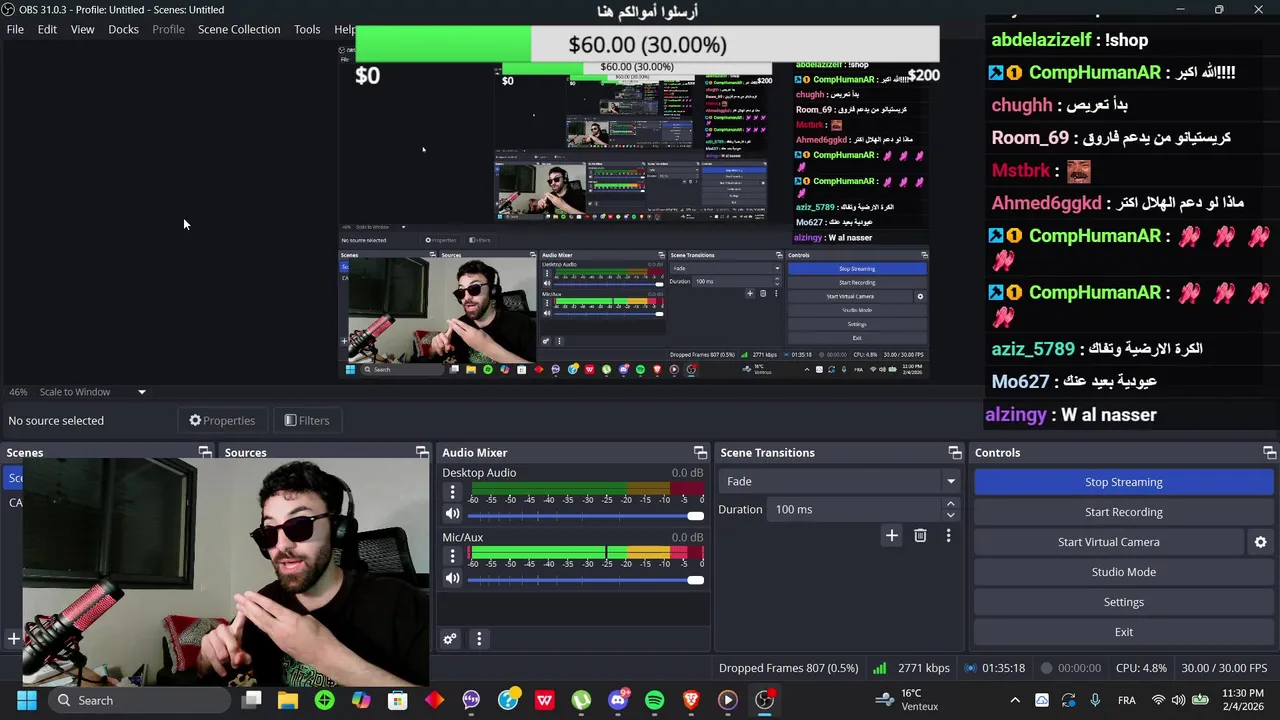Open Desktop Audio three-dot options menu
The height and width of the screenshot is (720, 1280).
tap(452, 492)
